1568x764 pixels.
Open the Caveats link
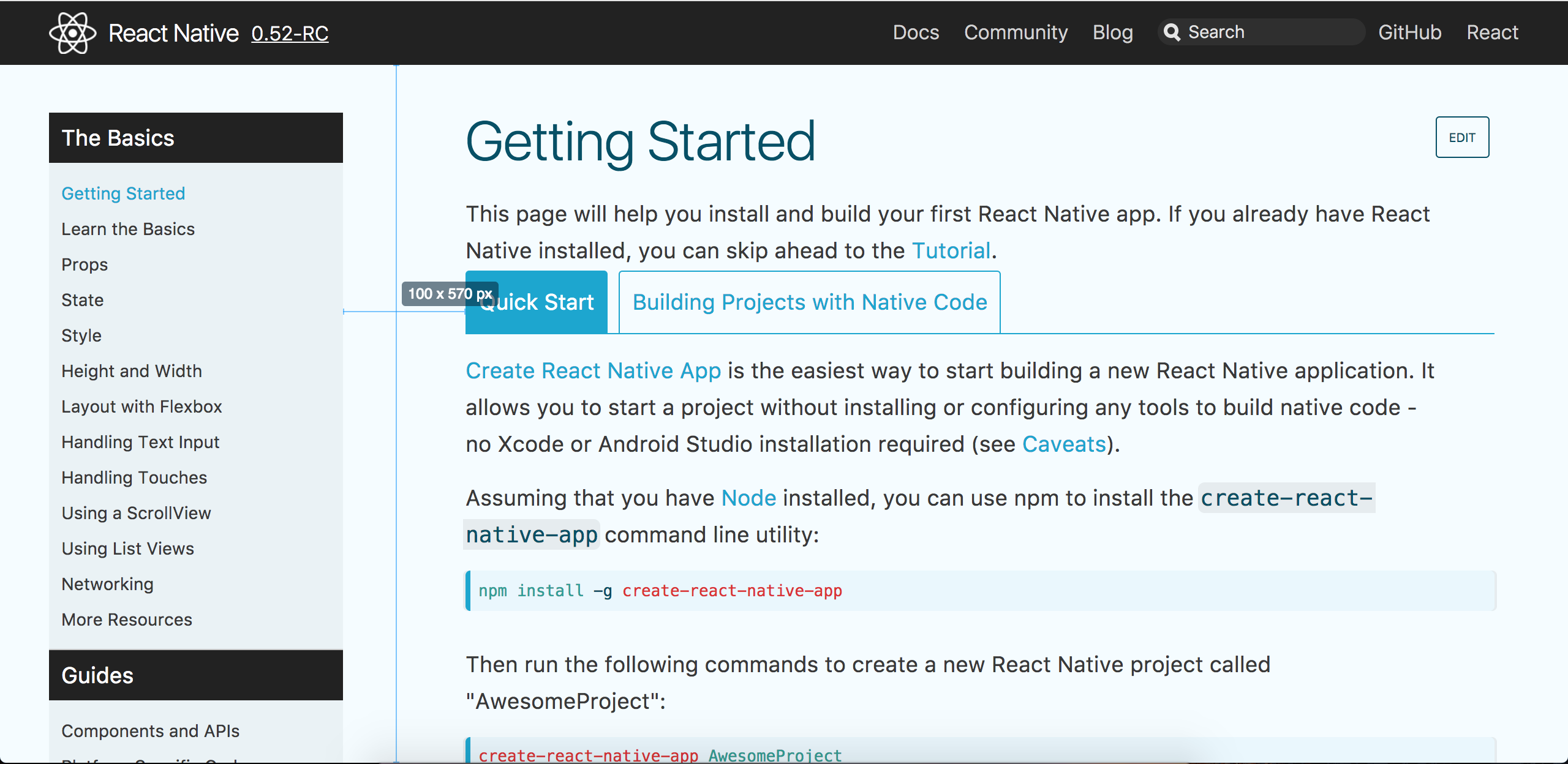click(1064, 444)
